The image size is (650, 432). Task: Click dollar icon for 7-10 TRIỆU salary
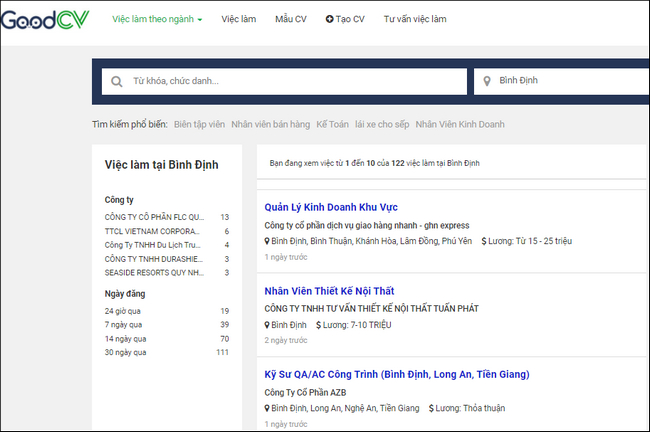click(318, 325)
